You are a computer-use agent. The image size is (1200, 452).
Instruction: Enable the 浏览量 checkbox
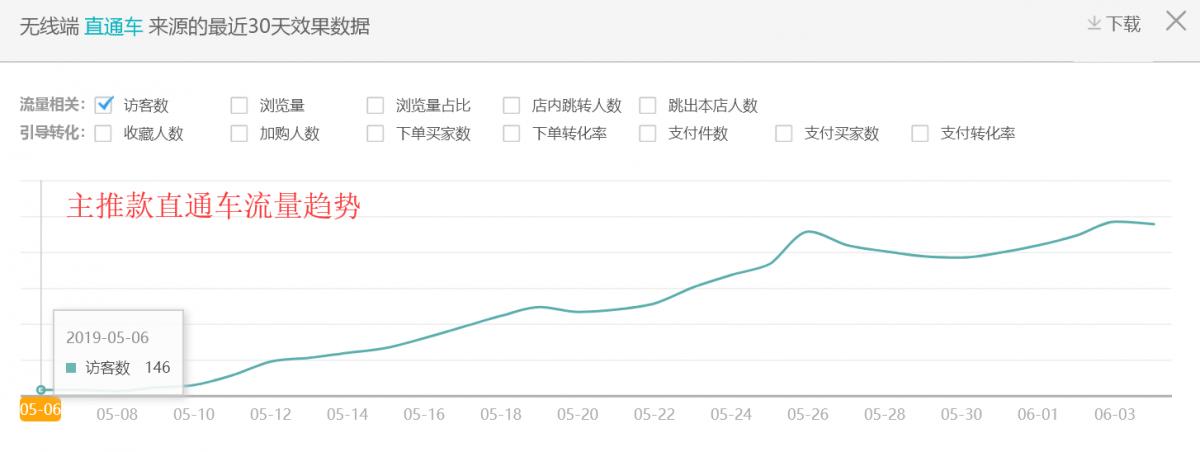[x=239, y=105]
